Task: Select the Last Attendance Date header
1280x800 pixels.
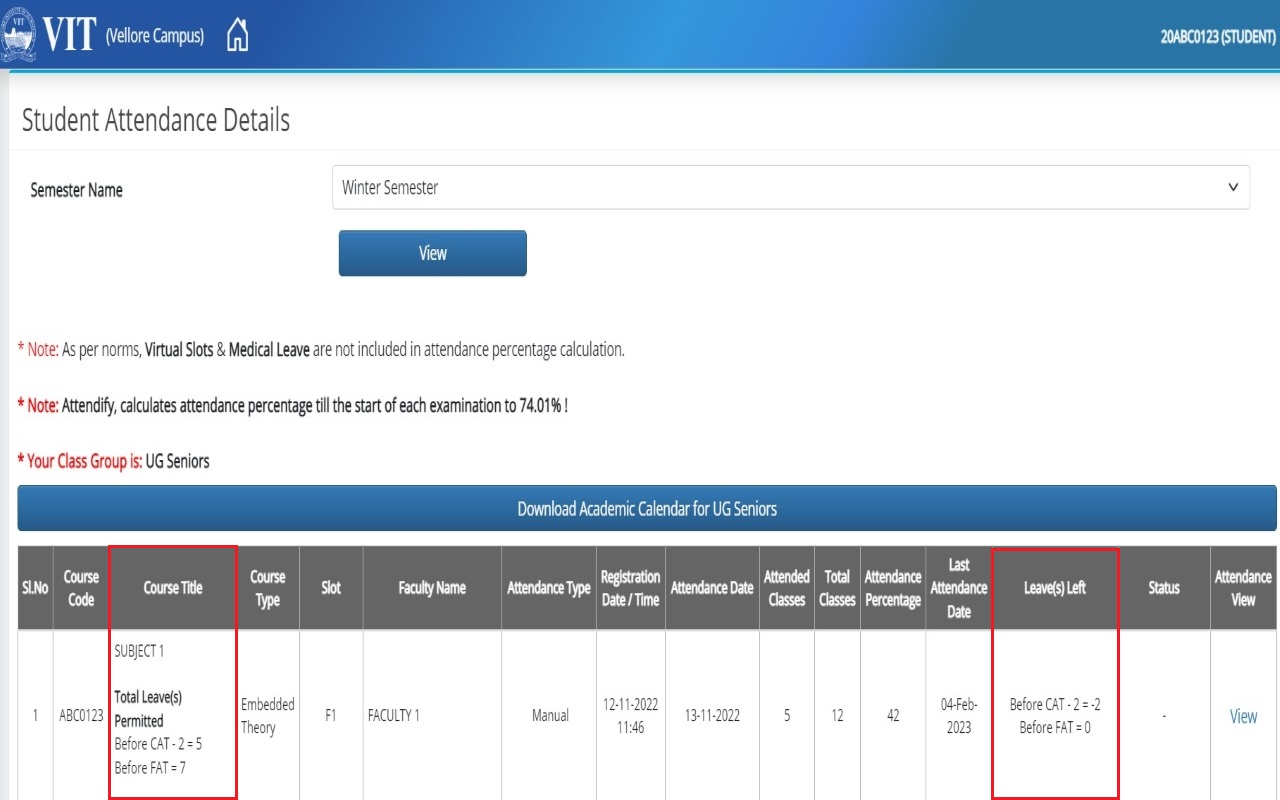Action: point(958,588)
